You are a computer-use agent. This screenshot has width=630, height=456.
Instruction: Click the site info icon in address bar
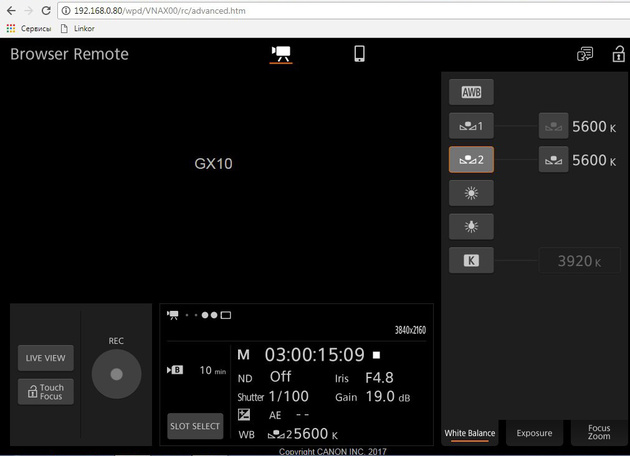pyautogui.click(x=66, y=11)
